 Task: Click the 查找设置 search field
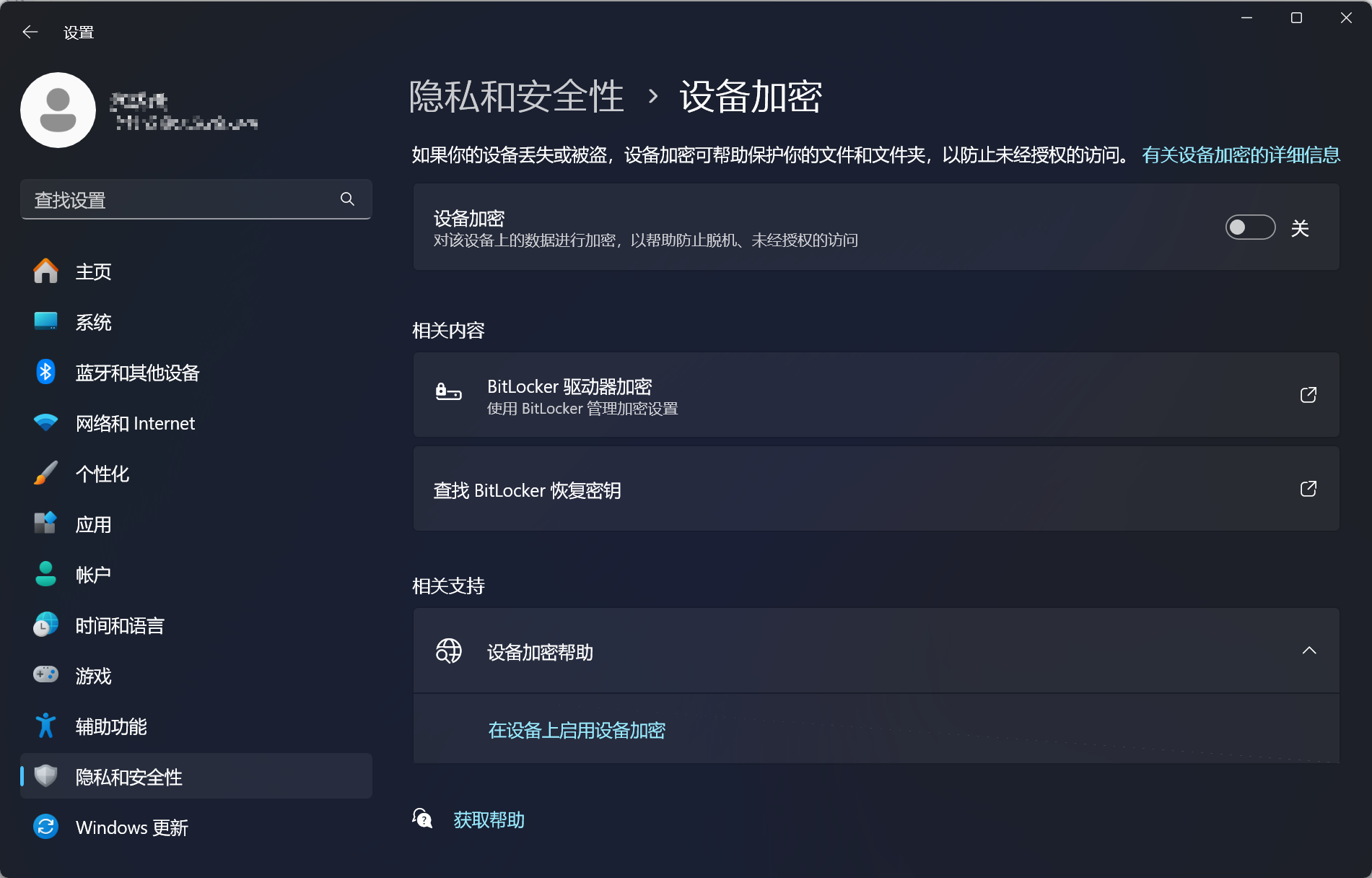click(180, 199)
